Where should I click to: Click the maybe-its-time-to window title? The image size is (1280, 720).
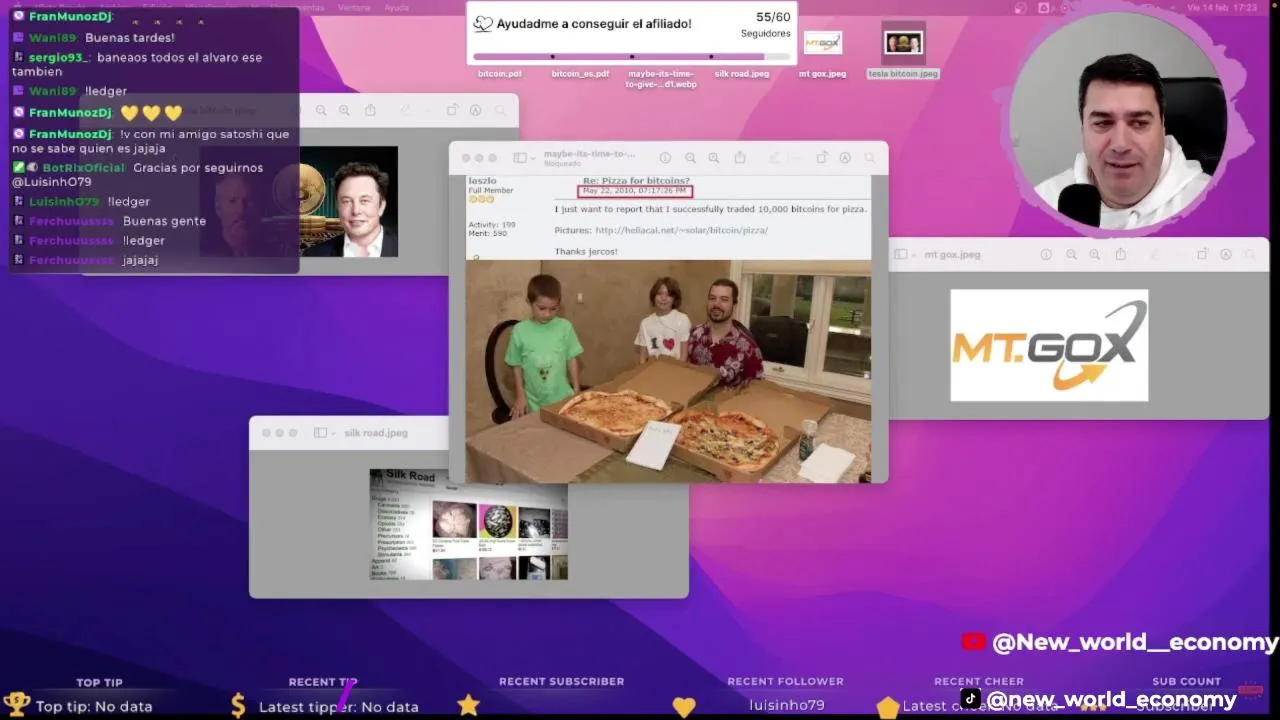coord(589,154)
